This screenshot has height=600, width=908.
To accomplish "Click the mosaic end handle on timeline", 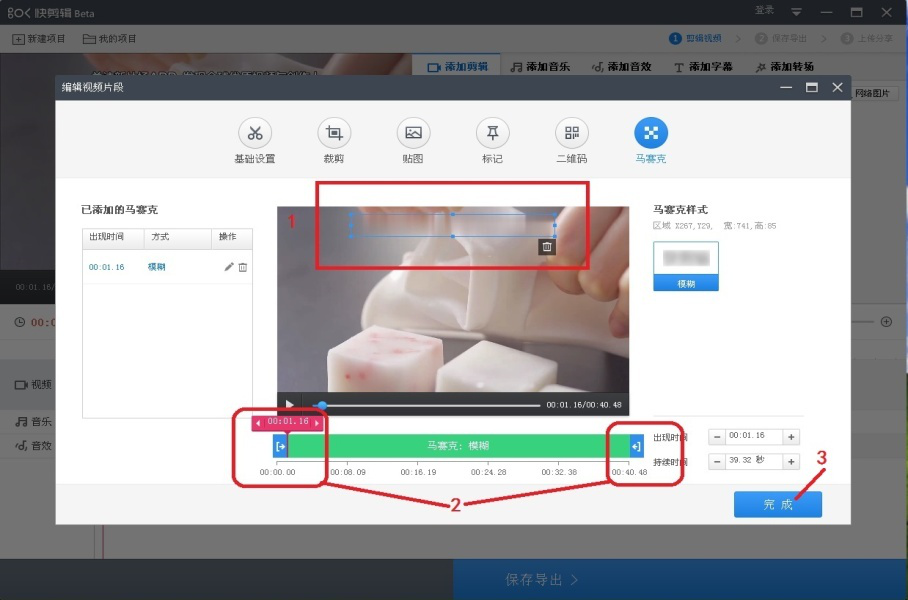I will 636,446.
